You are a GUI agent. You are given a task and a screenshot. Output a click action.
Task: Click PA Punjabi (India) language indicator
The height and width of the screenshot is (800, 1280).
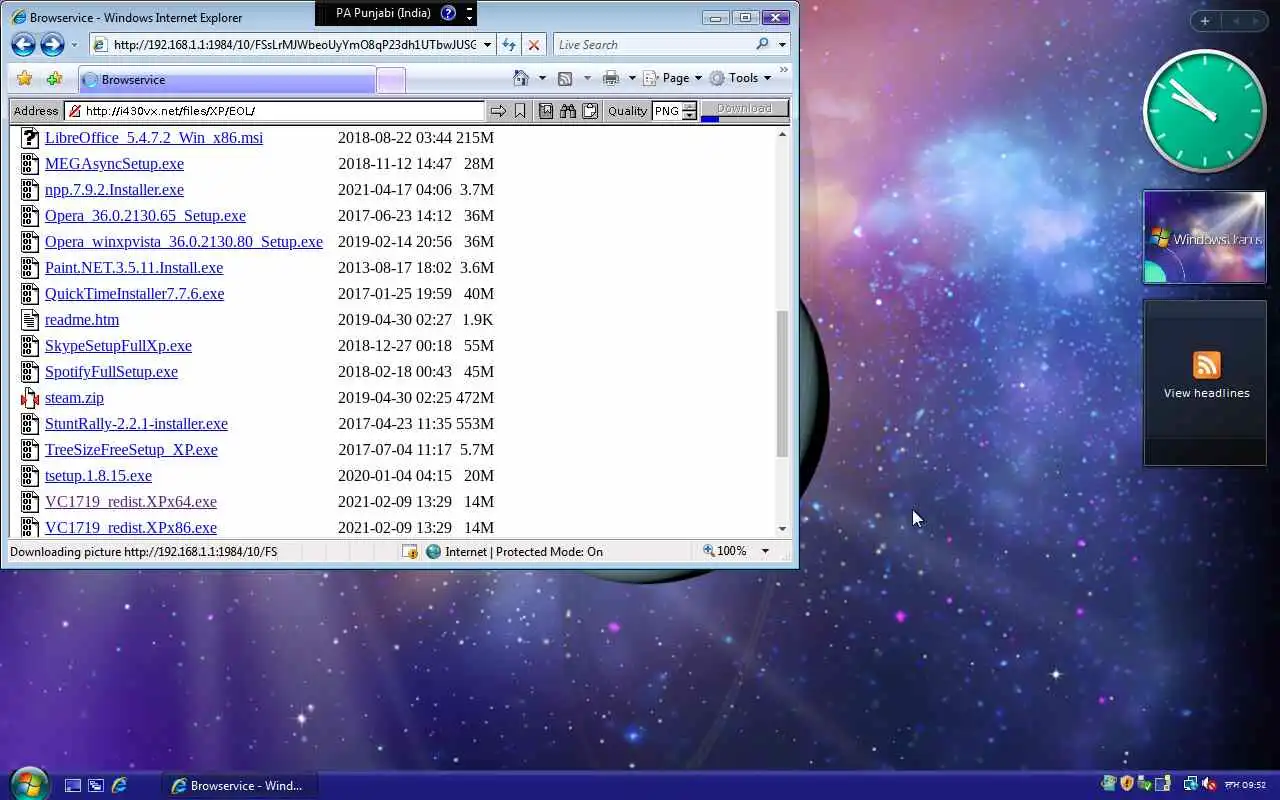tap(383, 13)
